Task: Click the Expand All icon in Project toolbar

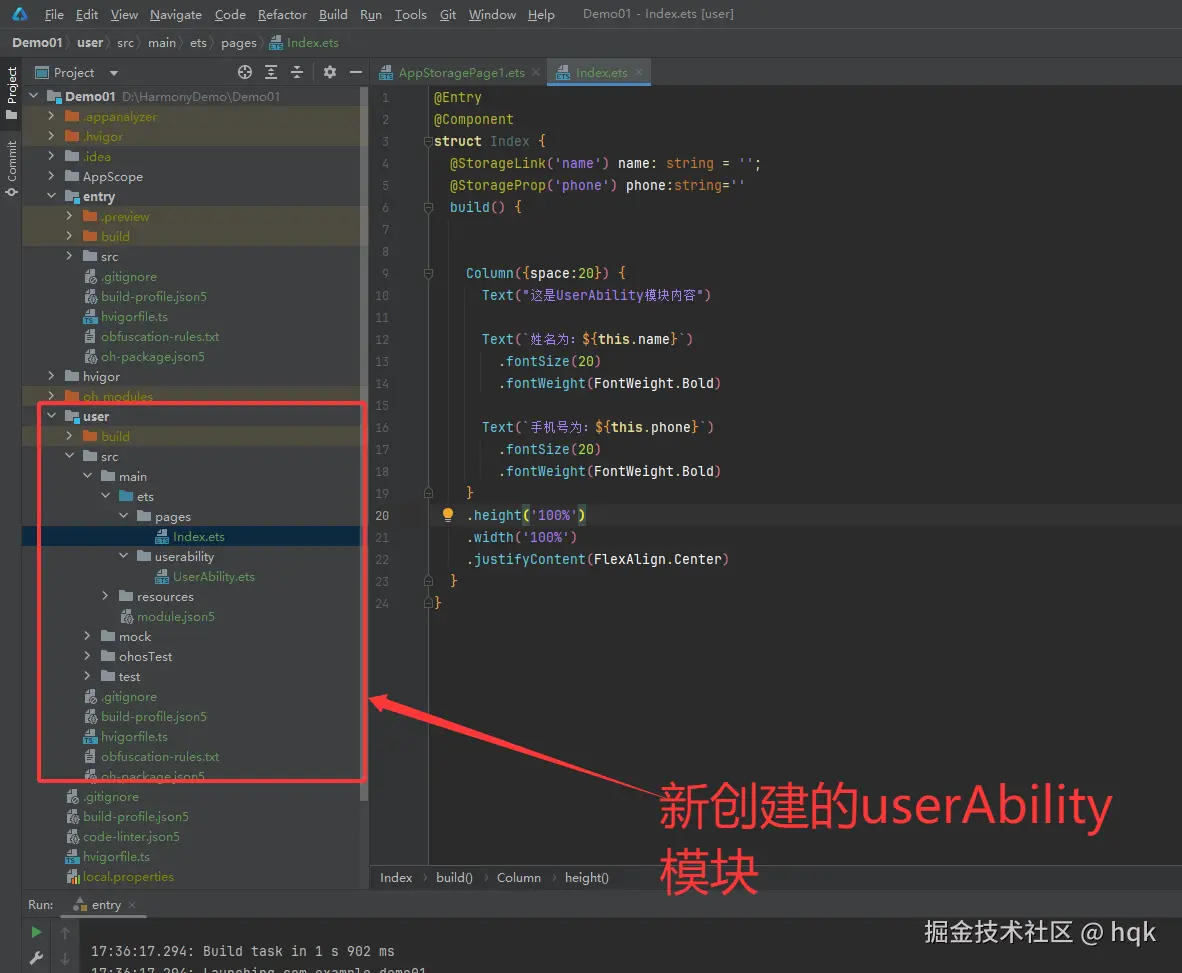Action: [x=271, y=72]
